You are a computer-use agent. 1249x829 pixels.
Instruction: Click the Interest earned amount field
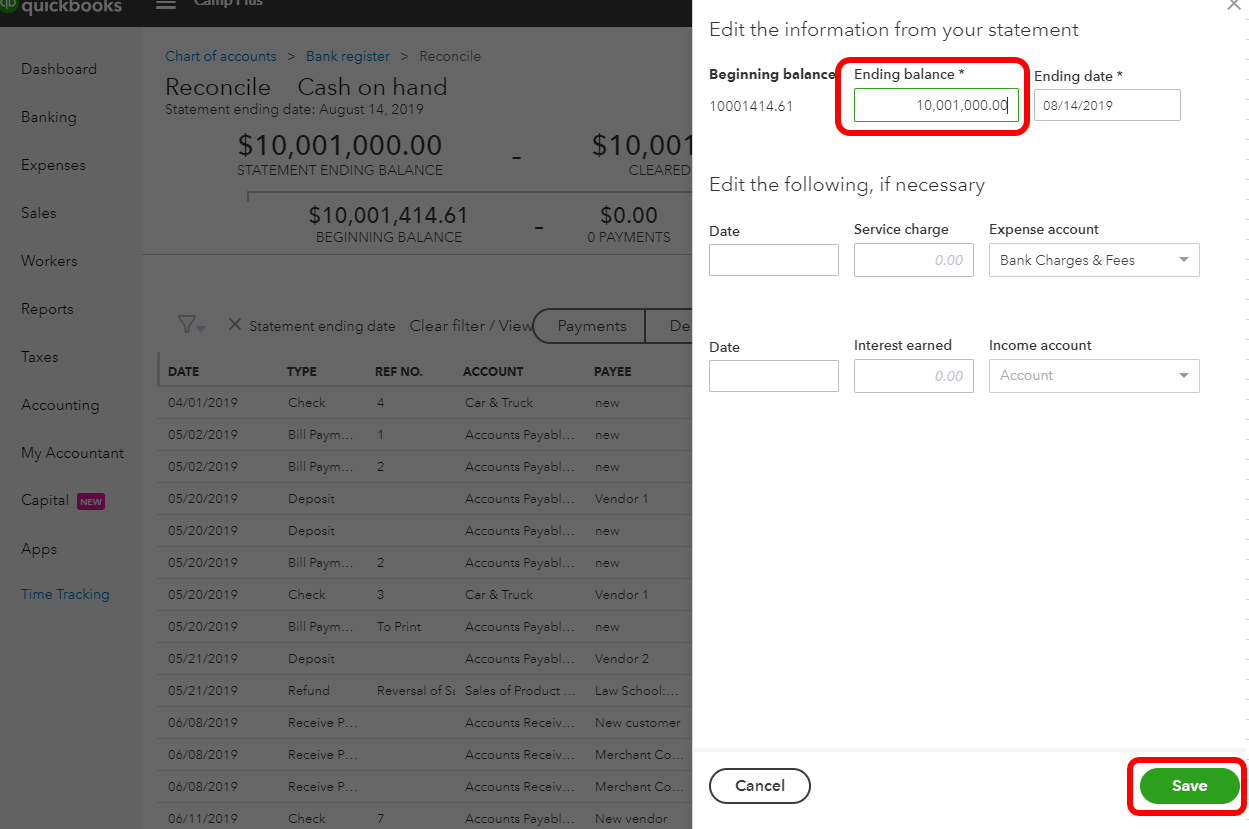pos(913,376)
